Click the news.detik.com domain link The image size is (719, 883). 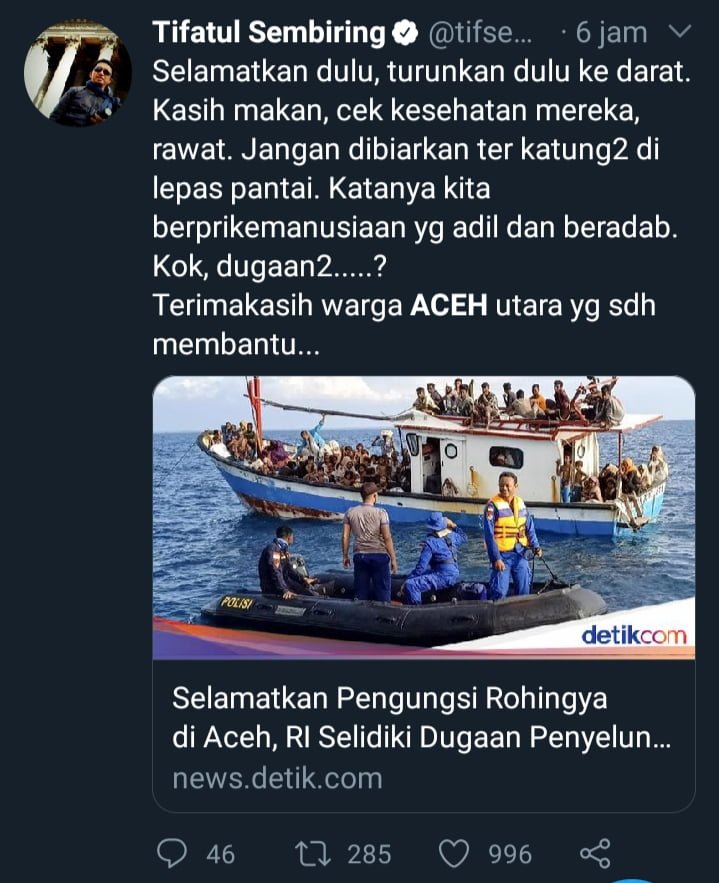tap(278, 779)
